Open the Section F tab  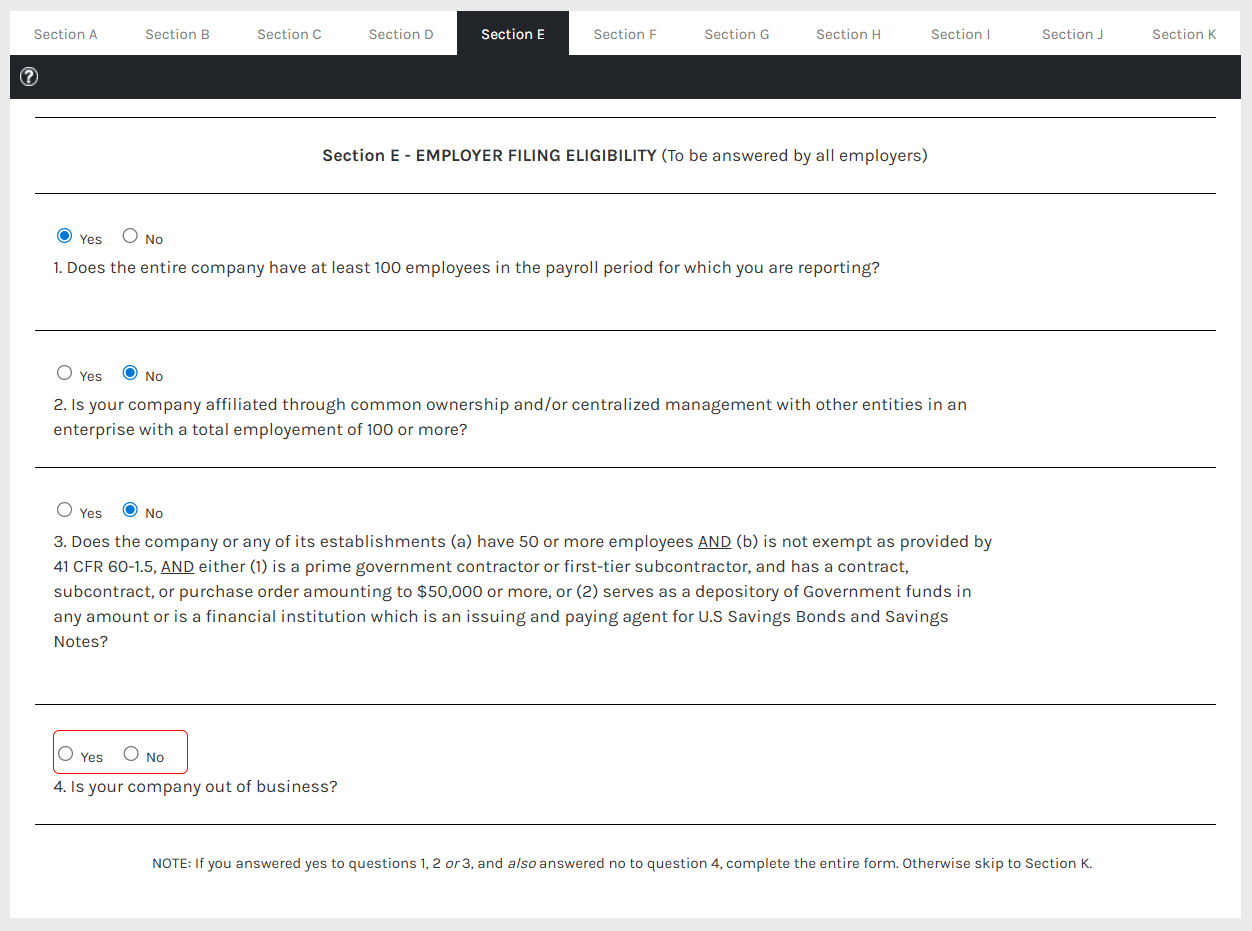[x=625, y=34]
